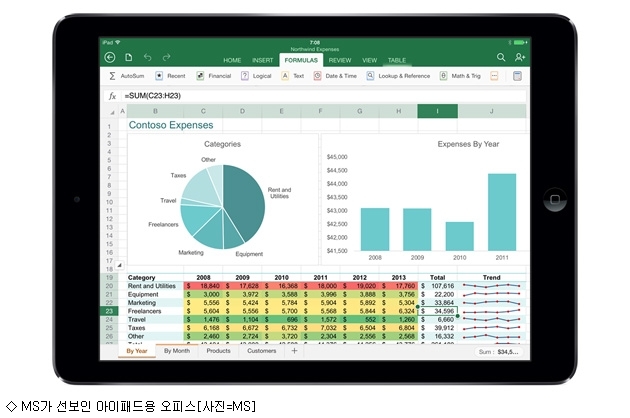
Task: Select column I header
Action: (438, 111)
